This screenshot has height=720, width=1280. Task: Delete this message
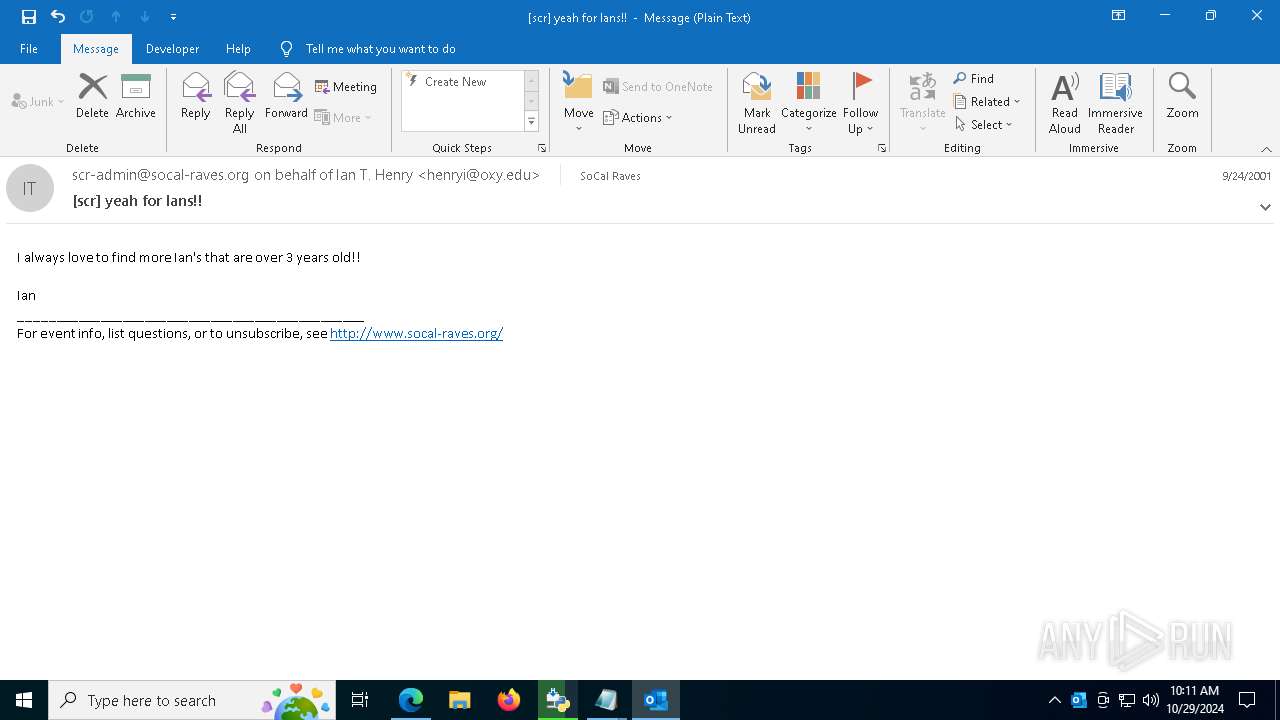pyautogui.click(x=92, y=96)
